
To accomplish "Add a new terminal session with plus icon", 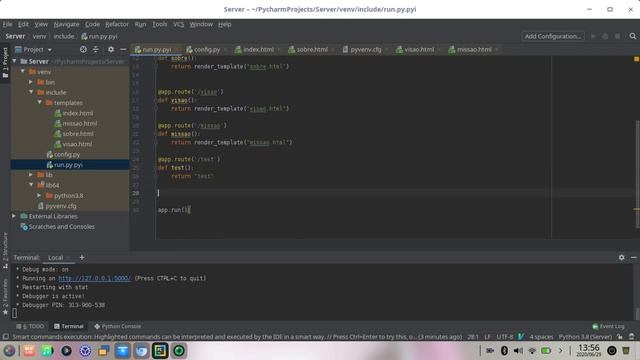I will [82, 258].
